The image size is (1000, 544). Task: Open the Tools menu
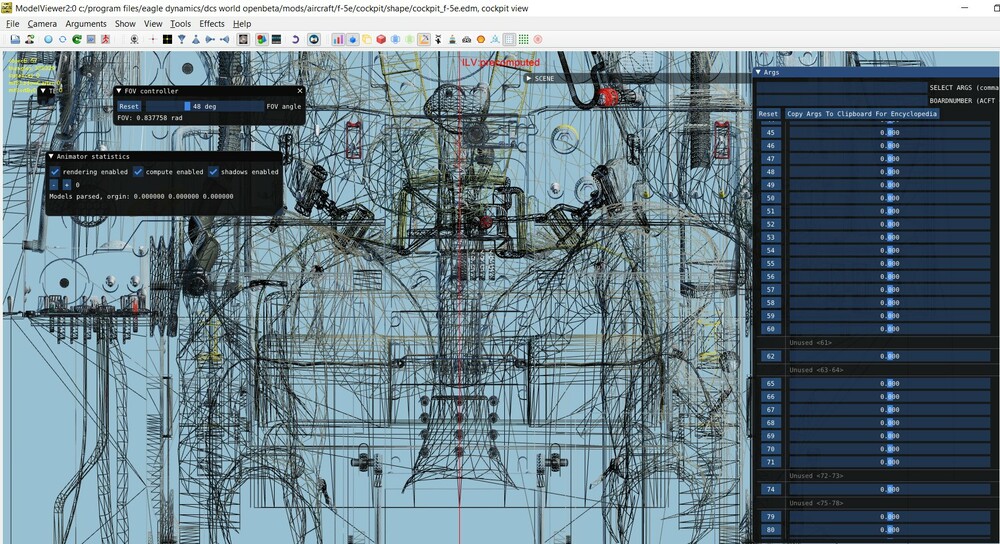(x=180, y=24)
